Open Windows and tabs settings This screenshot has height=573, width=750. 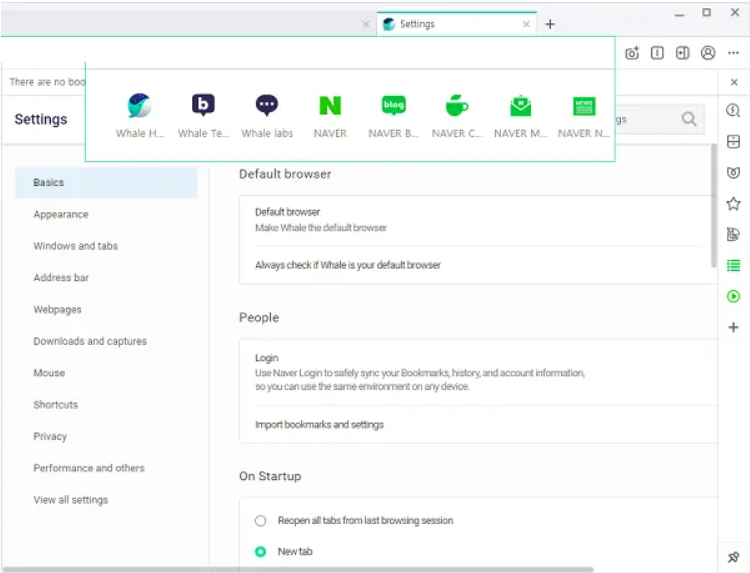(x=76, y=246)
